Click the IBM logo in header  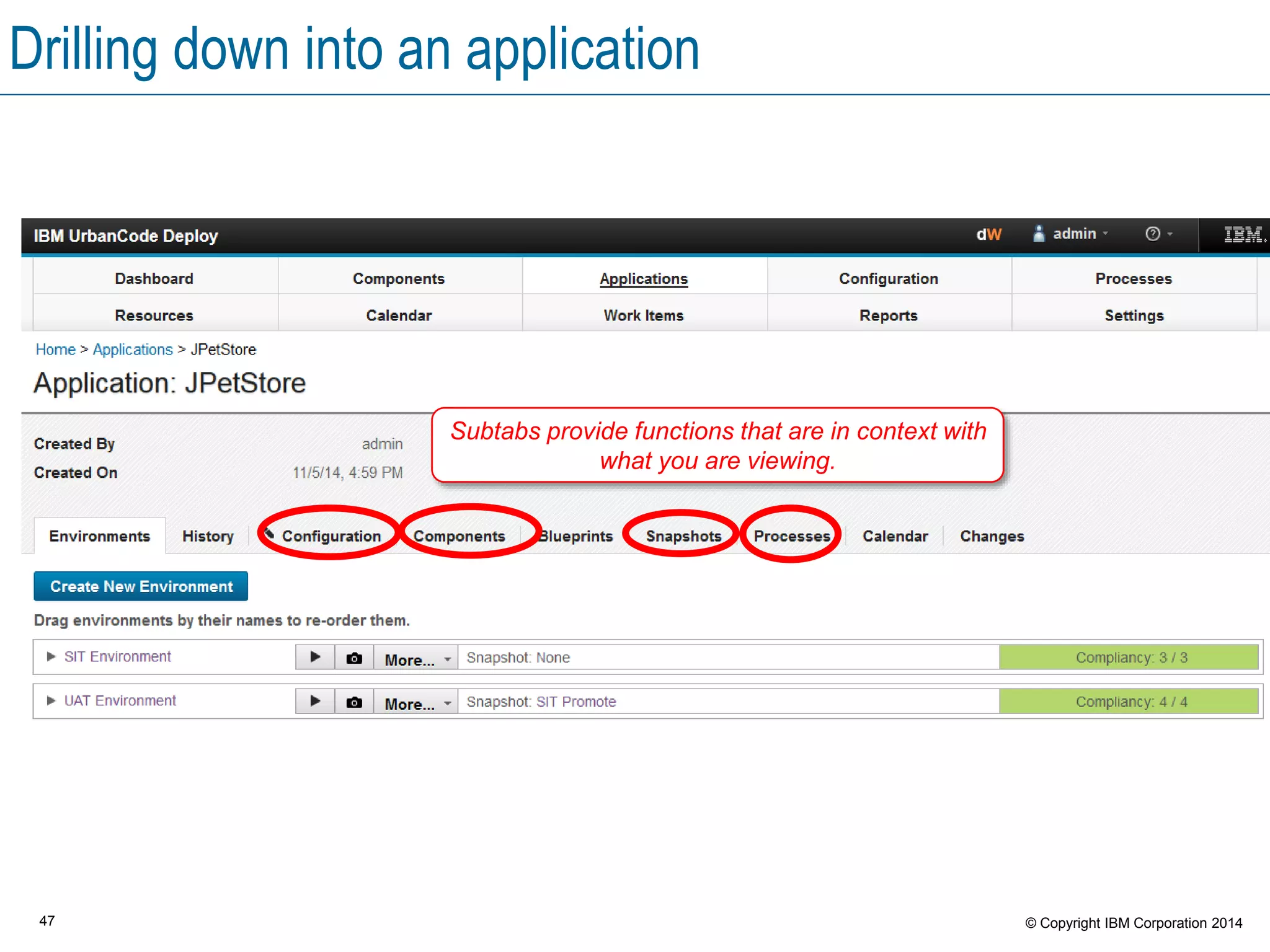pos(1243,235)
